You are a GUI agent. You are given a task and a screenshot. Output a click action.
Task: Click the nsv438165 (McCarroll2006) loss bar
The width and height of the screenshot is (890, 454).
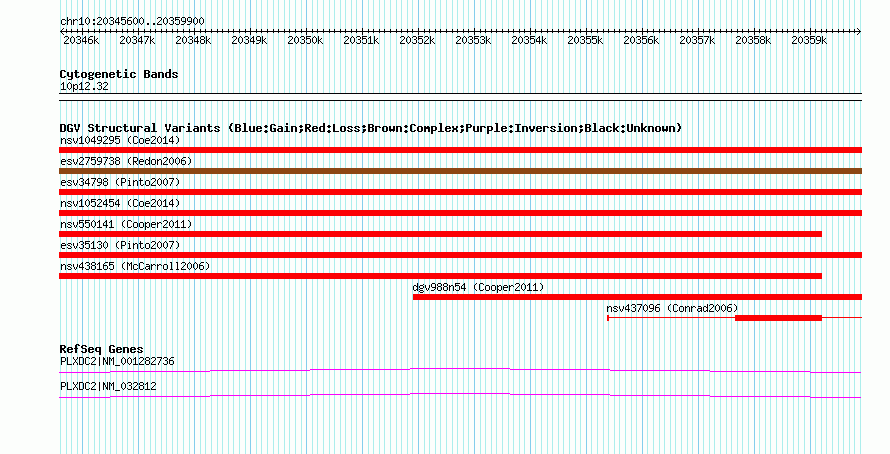click(x=440, y=276)
